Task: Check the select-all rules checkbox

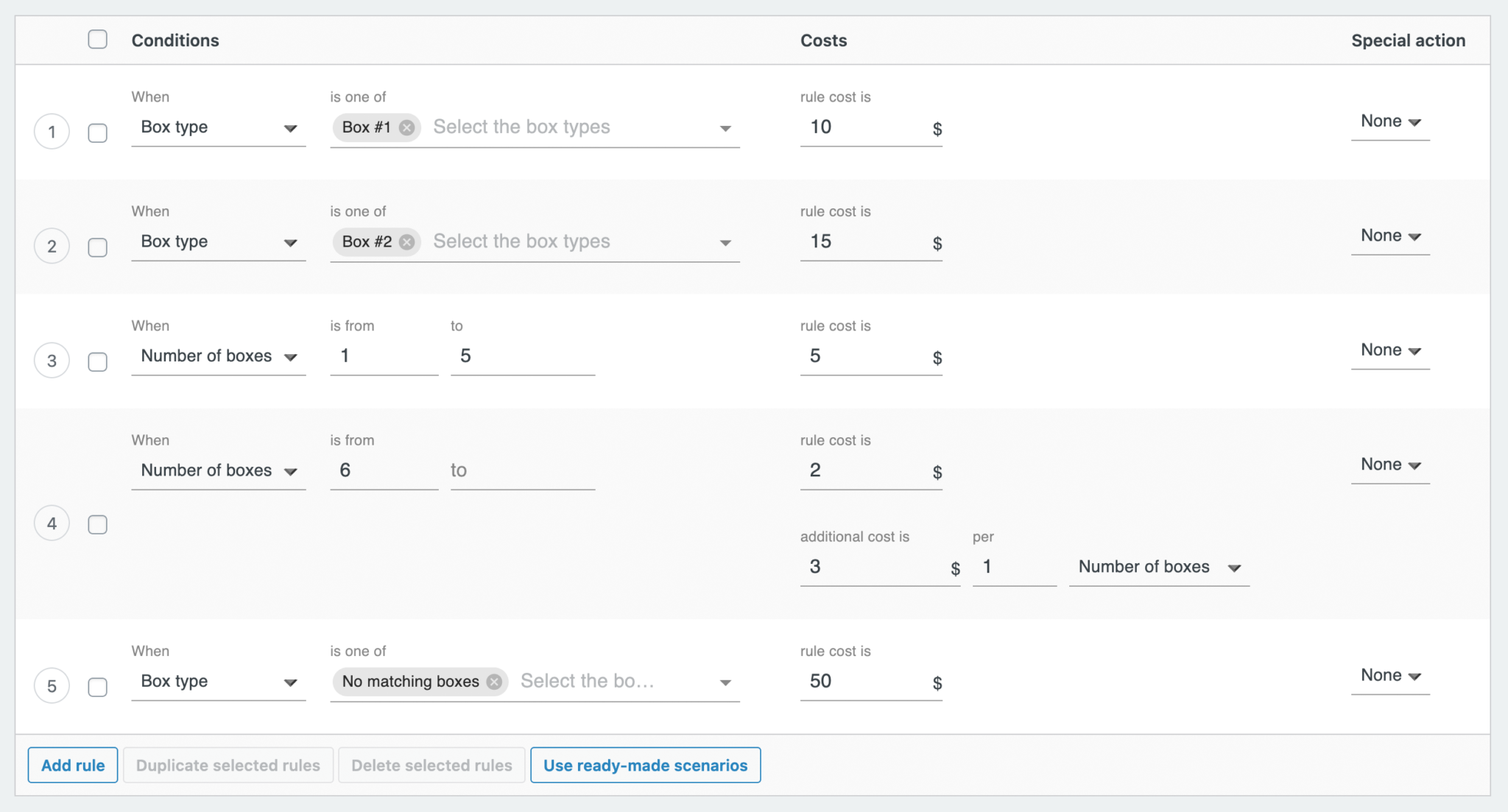Action: [97, 39]
